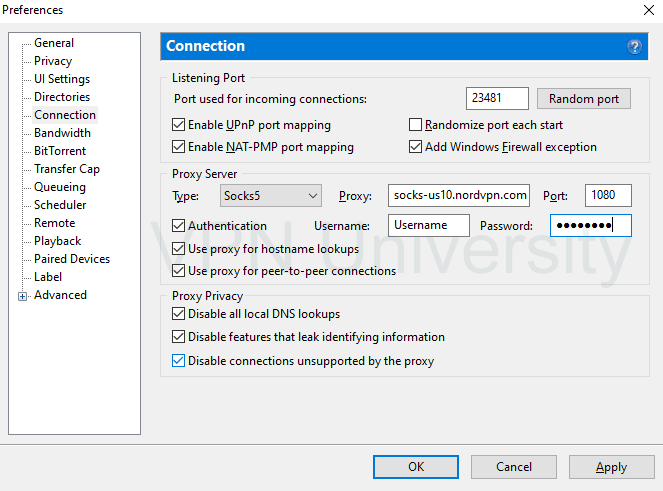Expand the Advanced tree node
This screenshot has height=491, width=663.
click(22, 296)
